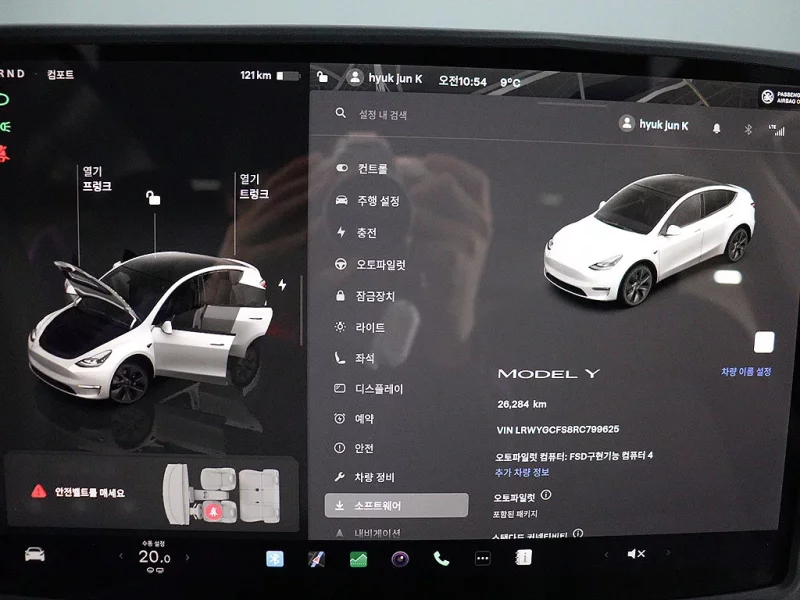Tap the toggle icon beside 컨트롤
This screenshot has height=600, width=800.
(x=340, y=167)
